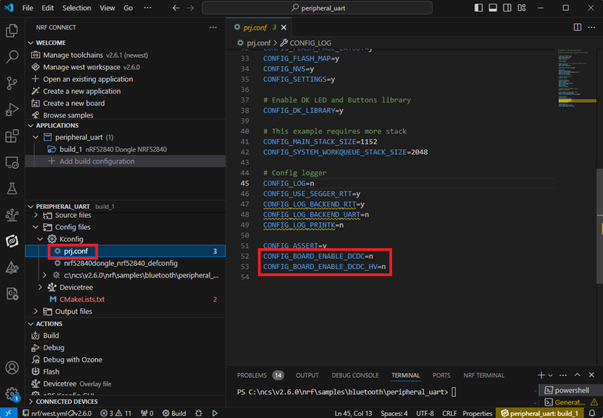603x418 pixels.
Task: Open the Explorer view in activity bar
Action: [x=12, y=31]
